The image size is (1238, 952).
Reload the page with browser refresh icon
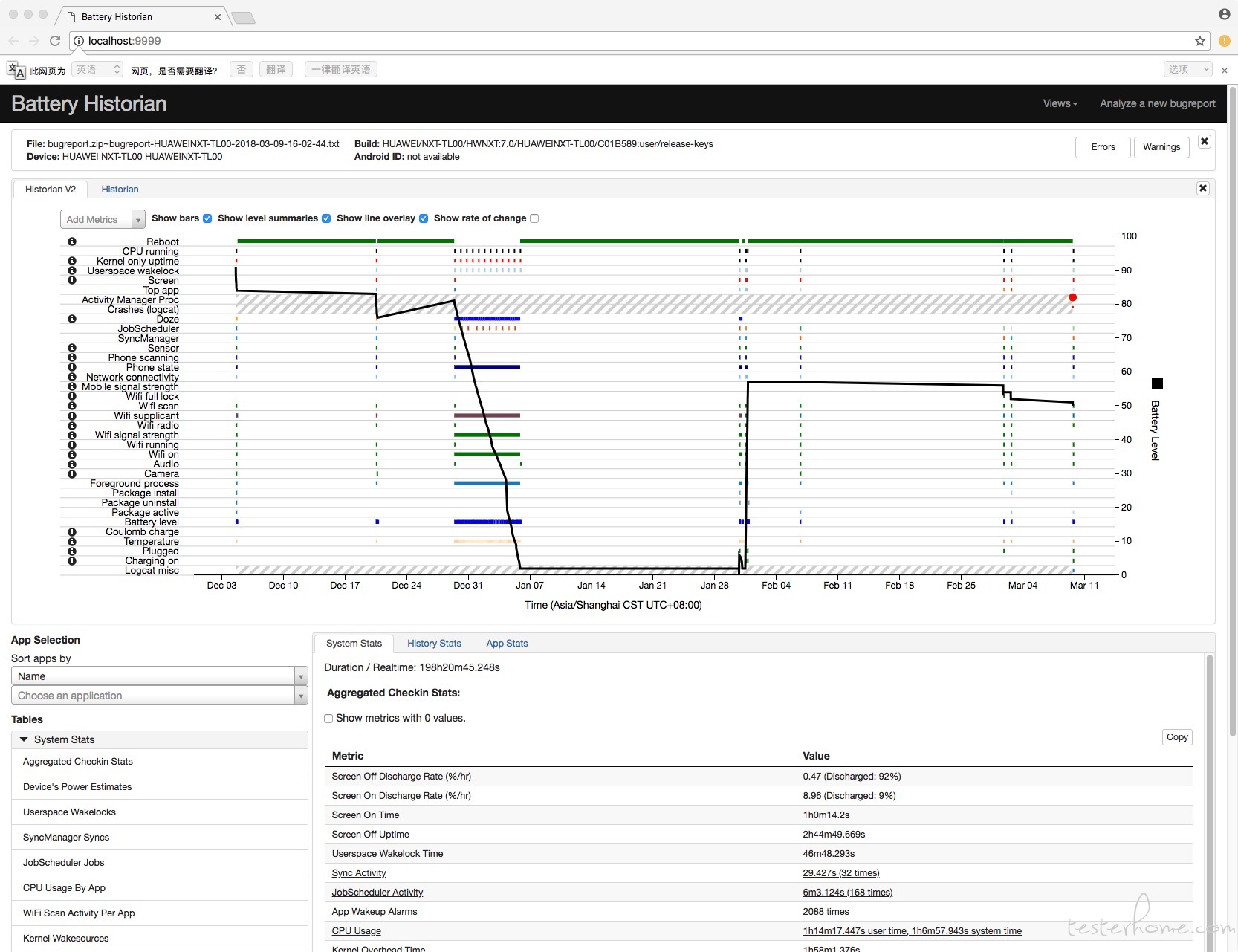(x=55, y=41)
